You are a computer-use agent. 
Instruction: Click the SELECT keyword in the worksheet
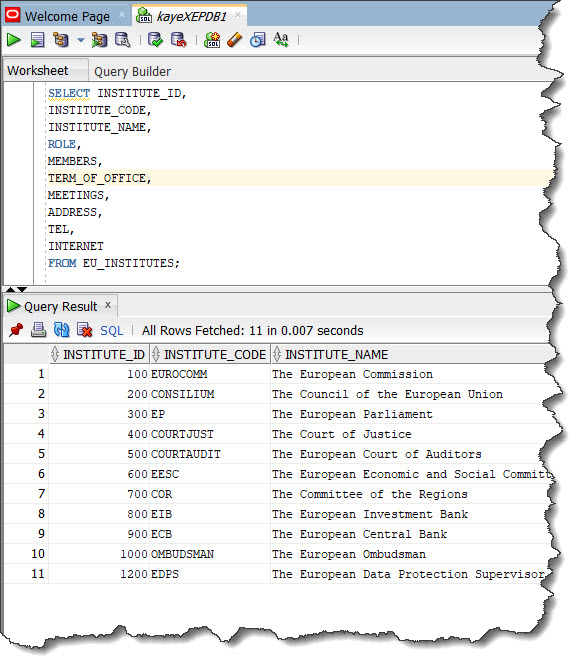[x=69, y=93]
